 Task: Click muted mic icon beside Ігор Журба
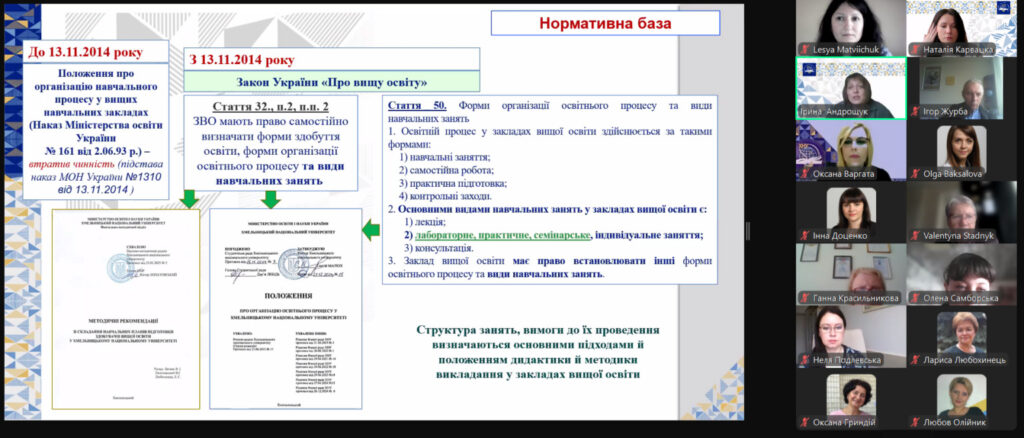[914, 111]
